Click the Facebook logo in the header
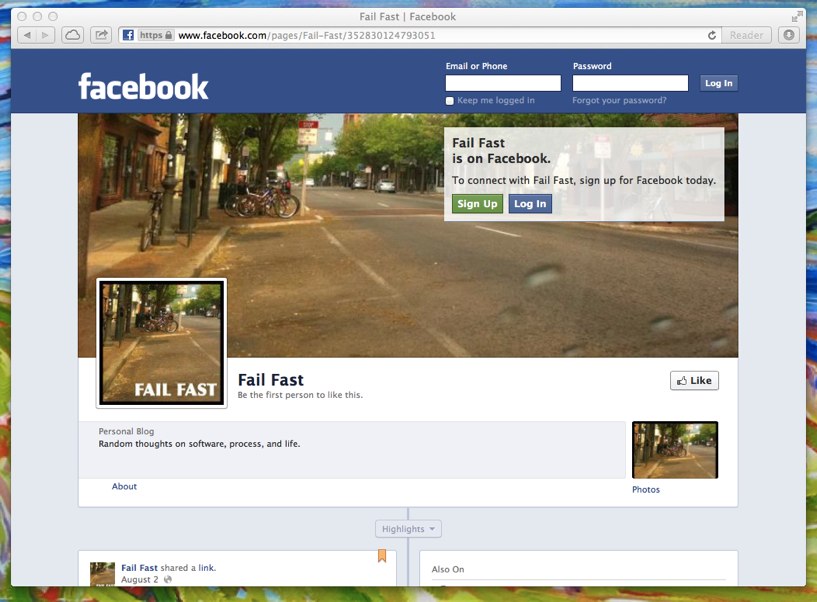 (143, 86)
